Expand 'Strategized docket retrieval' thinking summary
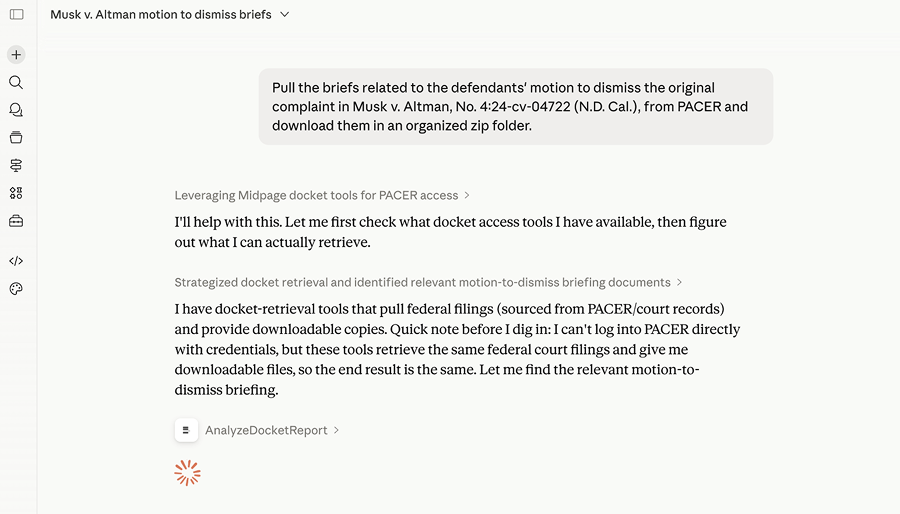900x514 pixels. coord(428,282)
